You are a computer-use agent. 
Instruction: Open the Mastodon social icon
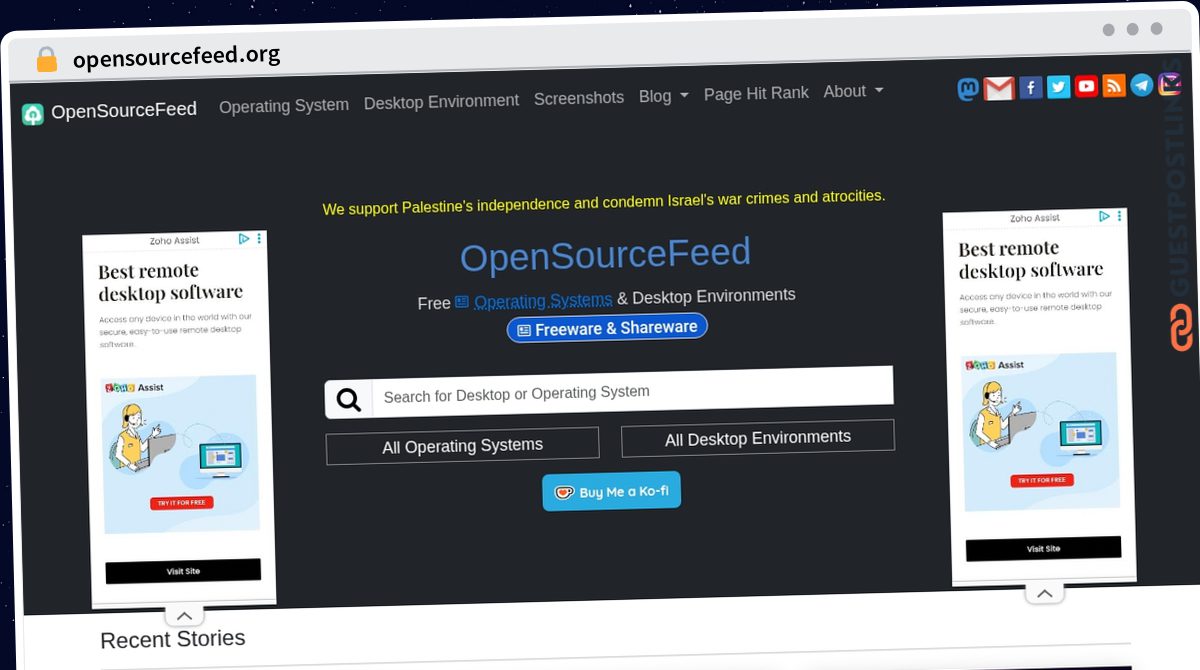[x=968, y=90]
